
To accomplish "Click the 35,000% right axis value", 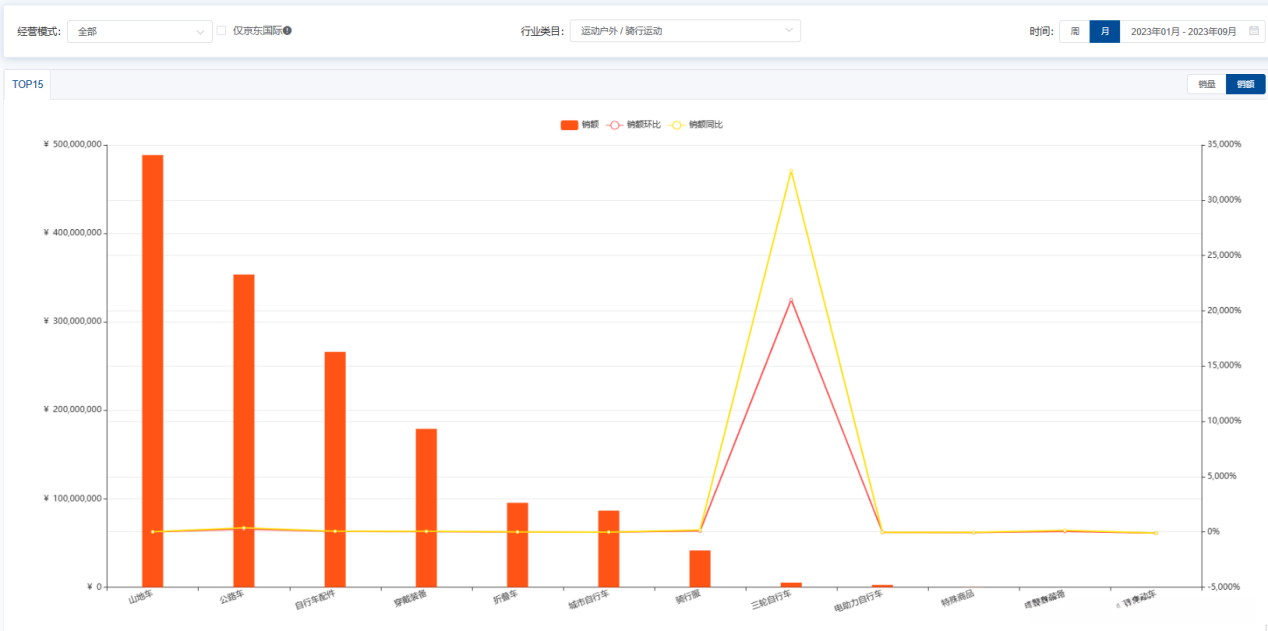I will (1224, 144).
